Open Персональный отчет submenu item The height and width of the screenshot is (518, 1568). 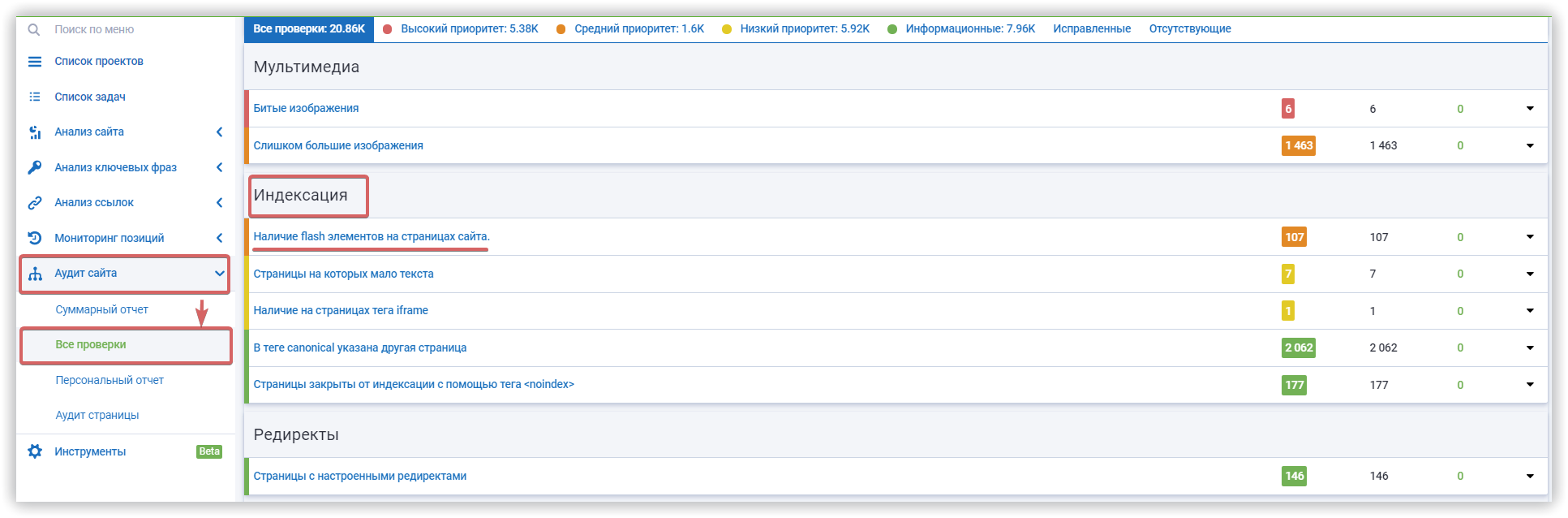[x=110, y=380]
